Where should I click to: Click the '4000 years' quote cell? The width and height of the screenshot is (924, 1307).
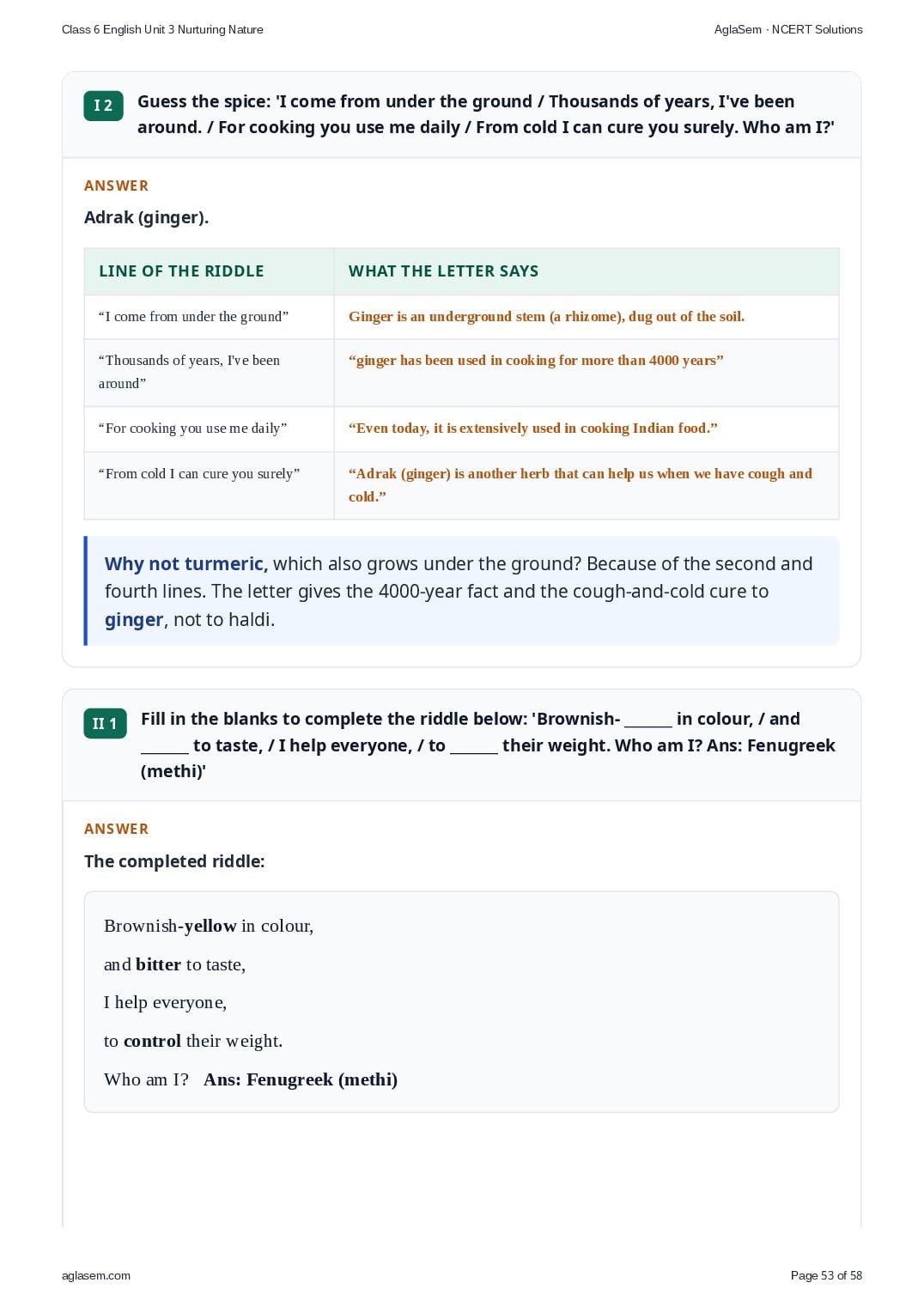point(587,373)
